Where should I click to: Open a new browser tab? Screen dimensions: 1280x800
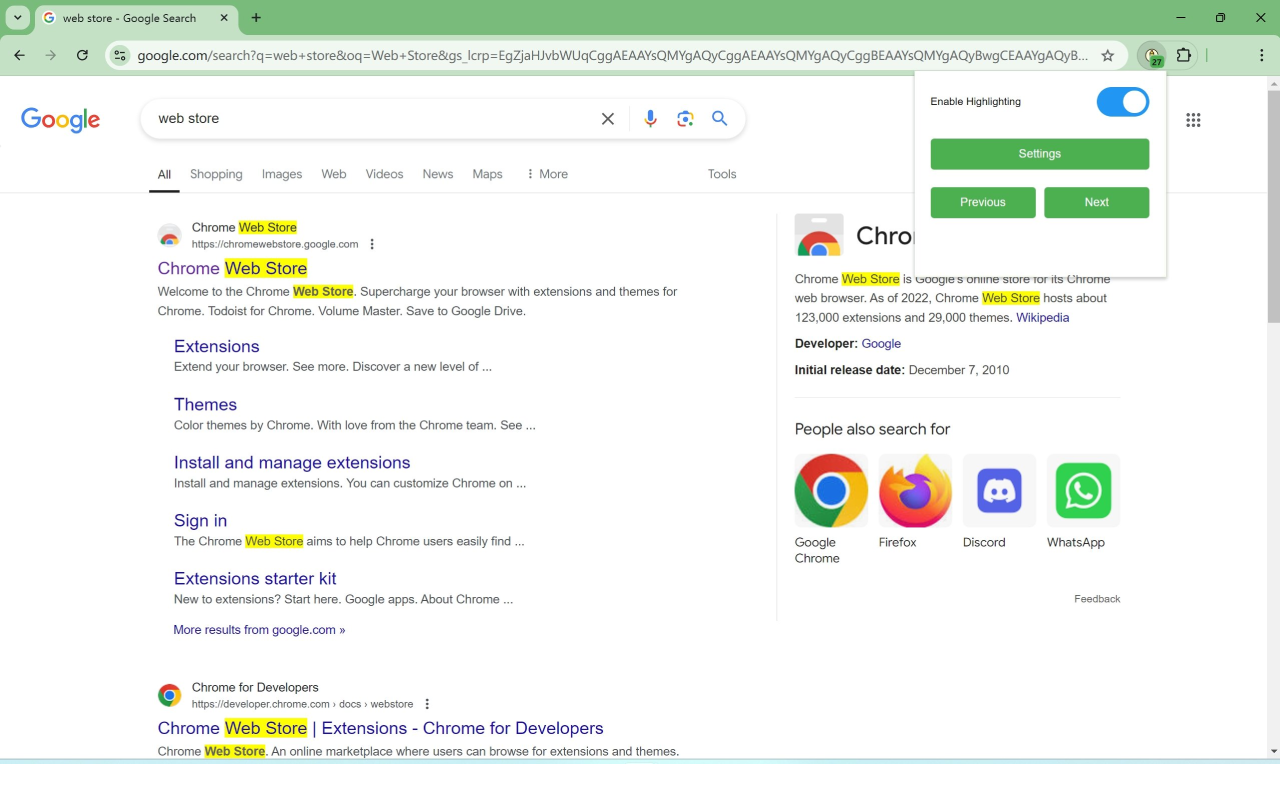tap(256, 18)
